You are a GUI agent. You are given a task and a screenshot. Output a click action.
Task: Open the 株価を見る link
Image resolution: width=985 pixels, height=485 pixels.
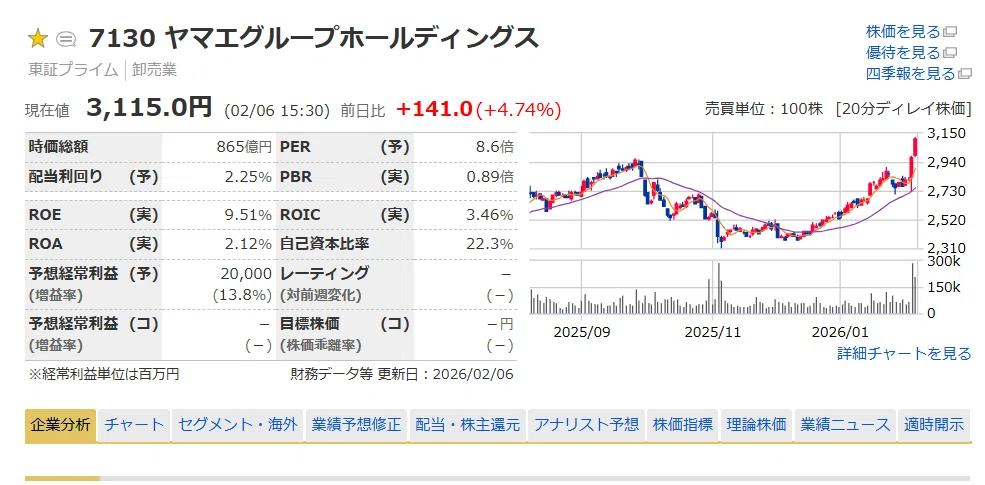[x=903, y=31]
